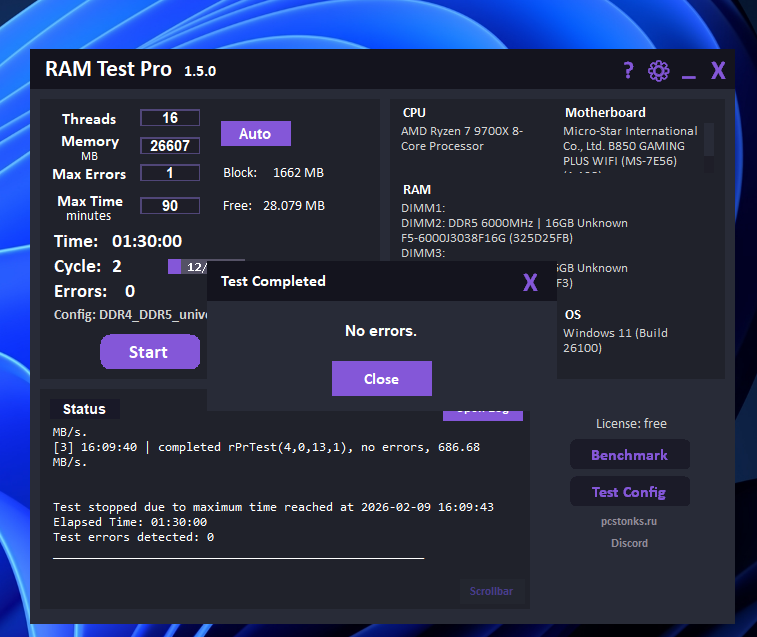The image size is (757, 637).
Task: Click the 'Test Completed' dialog title
Action: [x=273, y=281]
